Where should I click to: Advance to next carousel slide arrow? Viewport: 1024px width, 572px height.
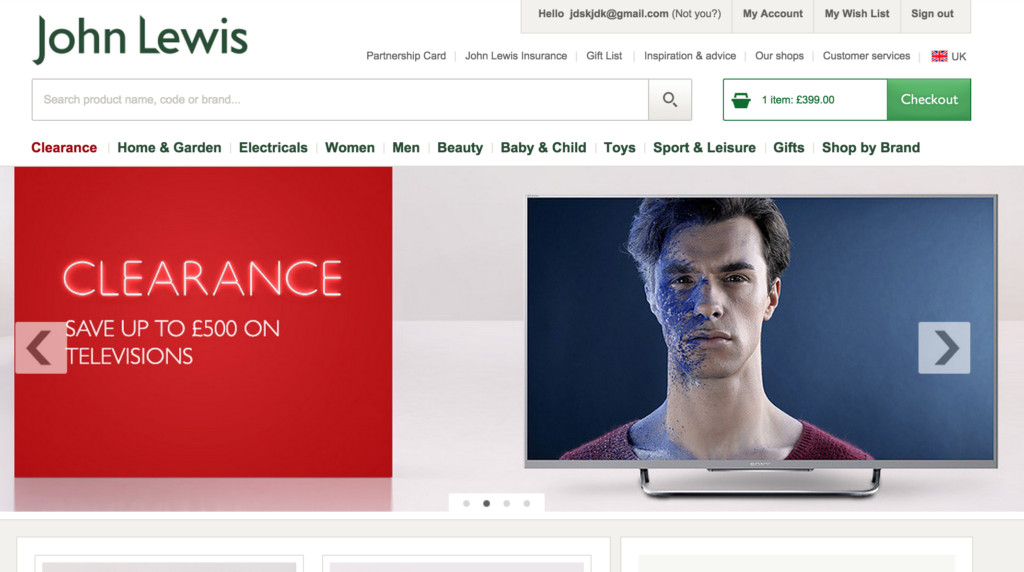pyautogui.click(x=944, y=347)
